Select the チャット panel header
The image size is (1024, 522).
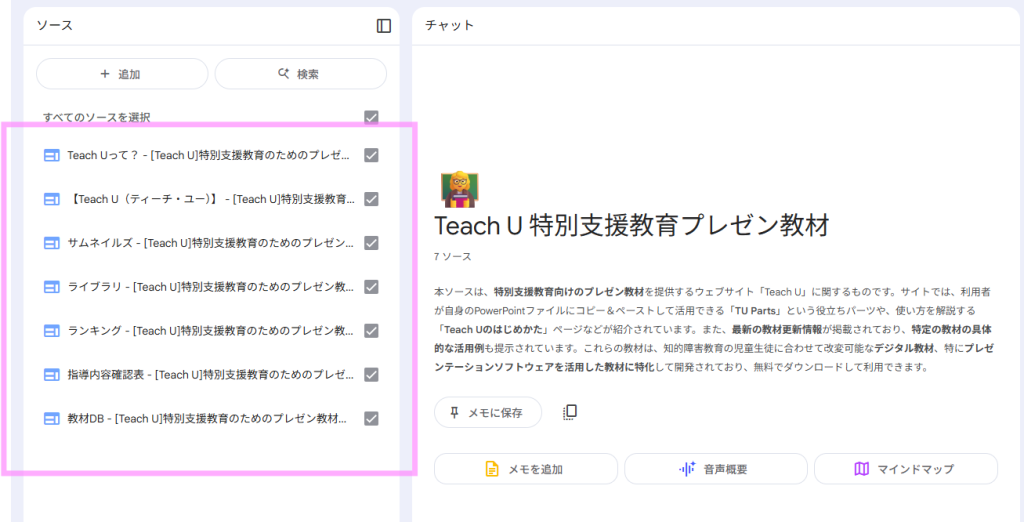(x=449, y=25)
